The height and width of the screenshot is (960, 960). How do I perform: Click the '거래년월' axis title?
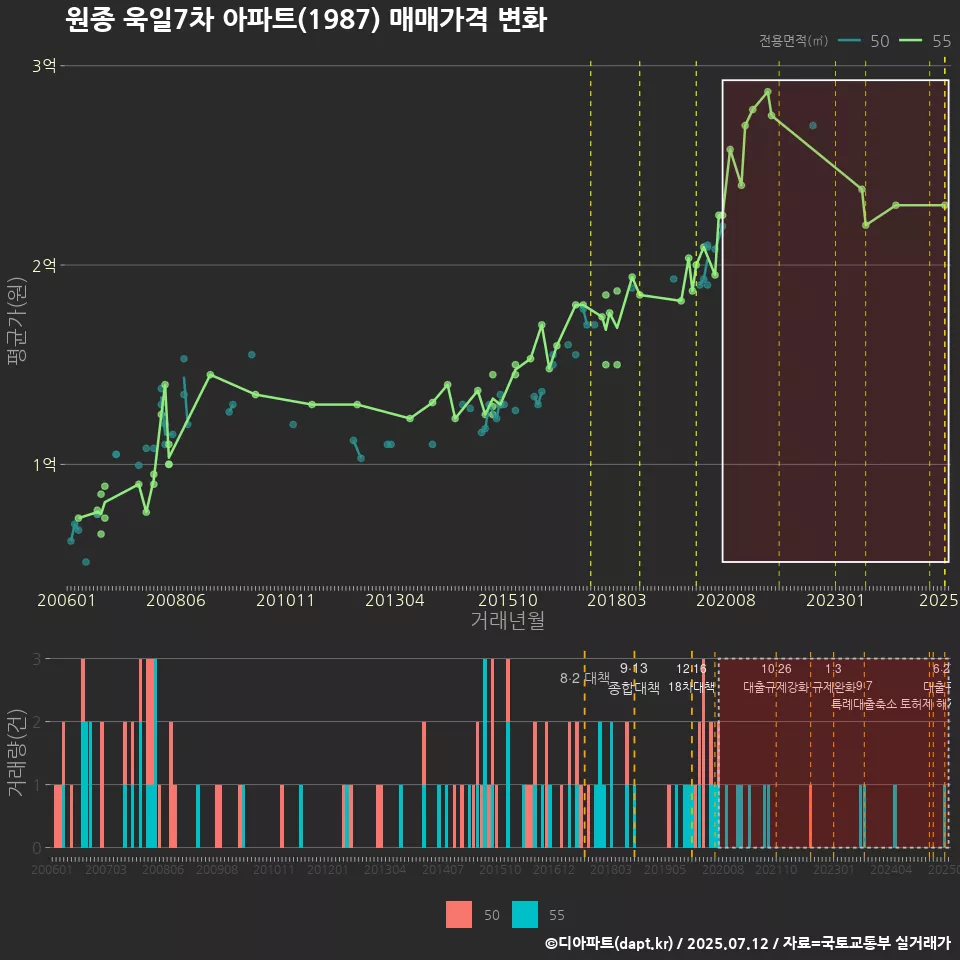(508, 620)
